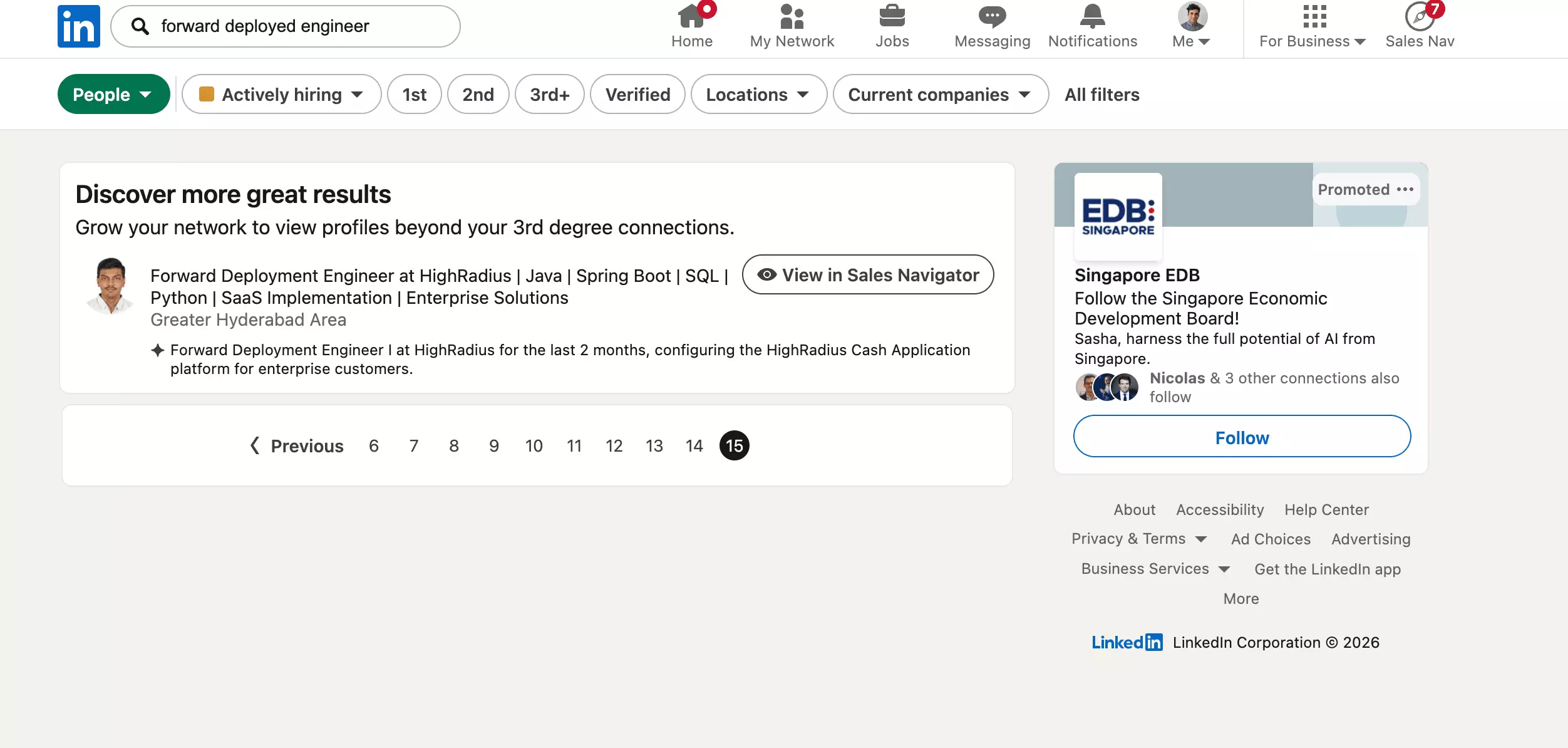Expand the For Business menu
Screen dimensions: 1568x748
pos(1313,25)
